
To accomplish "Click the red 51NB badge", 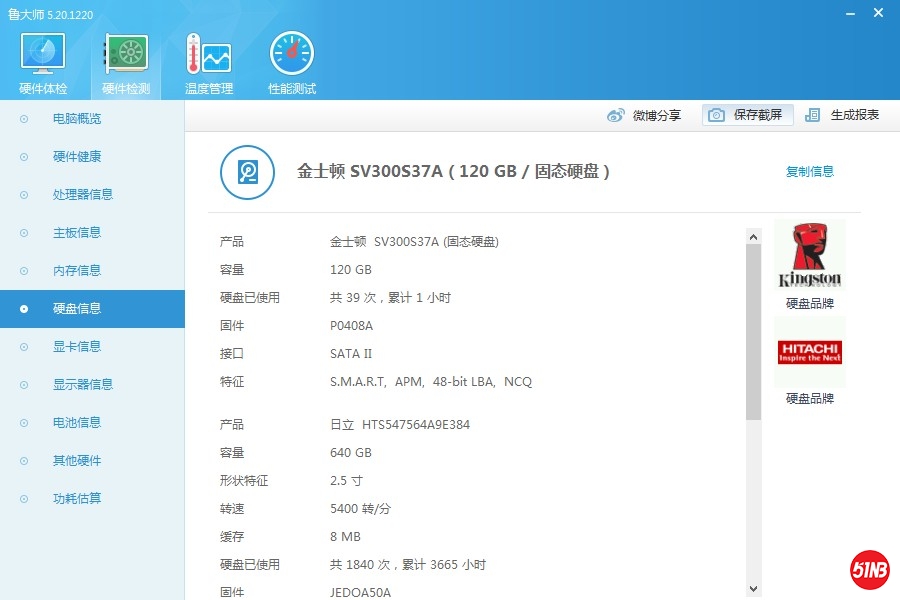I will pyautogui.click(x=870, y=570).
